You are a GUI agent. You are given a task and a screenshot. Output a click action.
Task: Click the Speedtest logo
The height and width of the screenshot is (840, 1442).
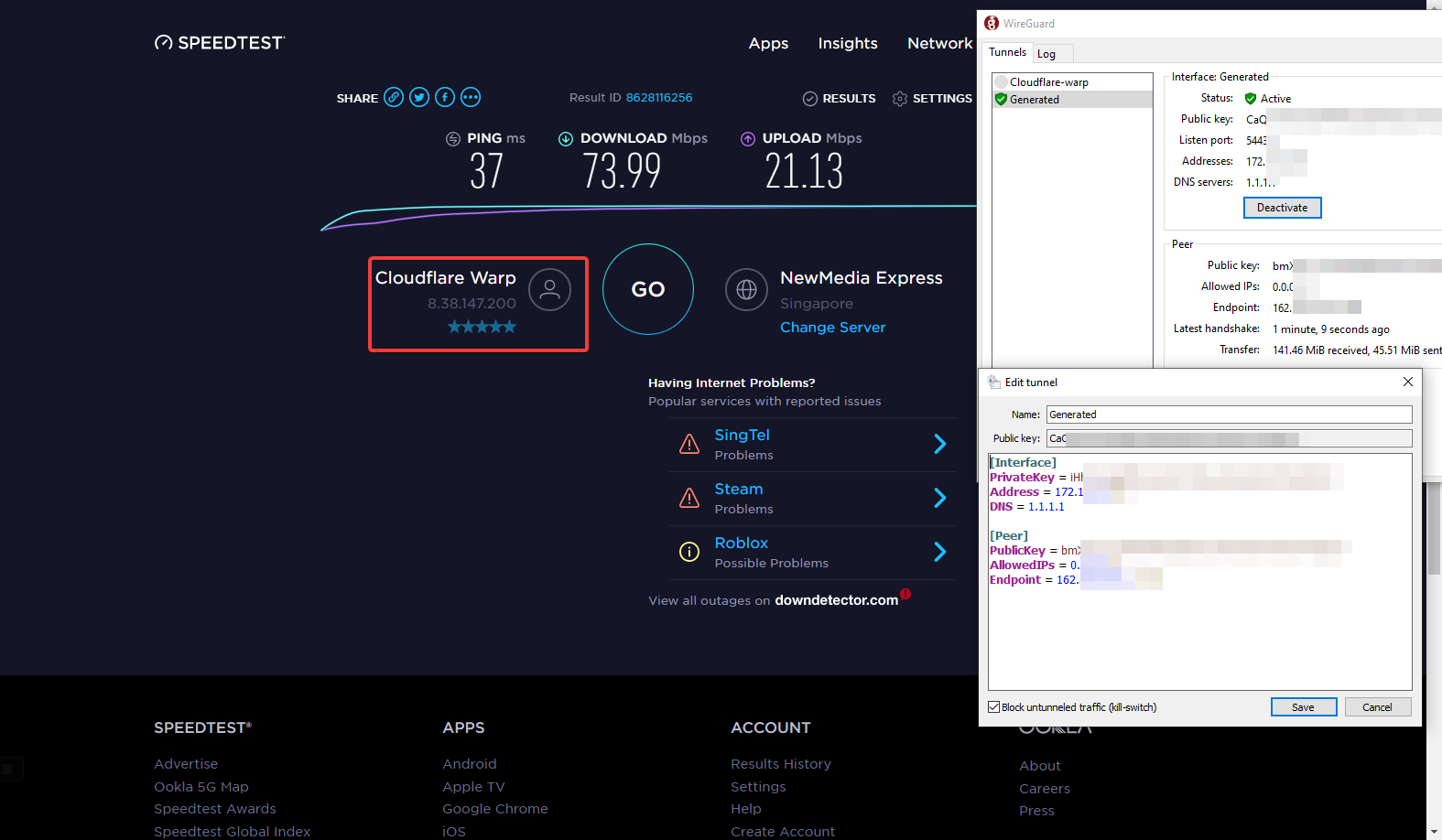[220, 43]
